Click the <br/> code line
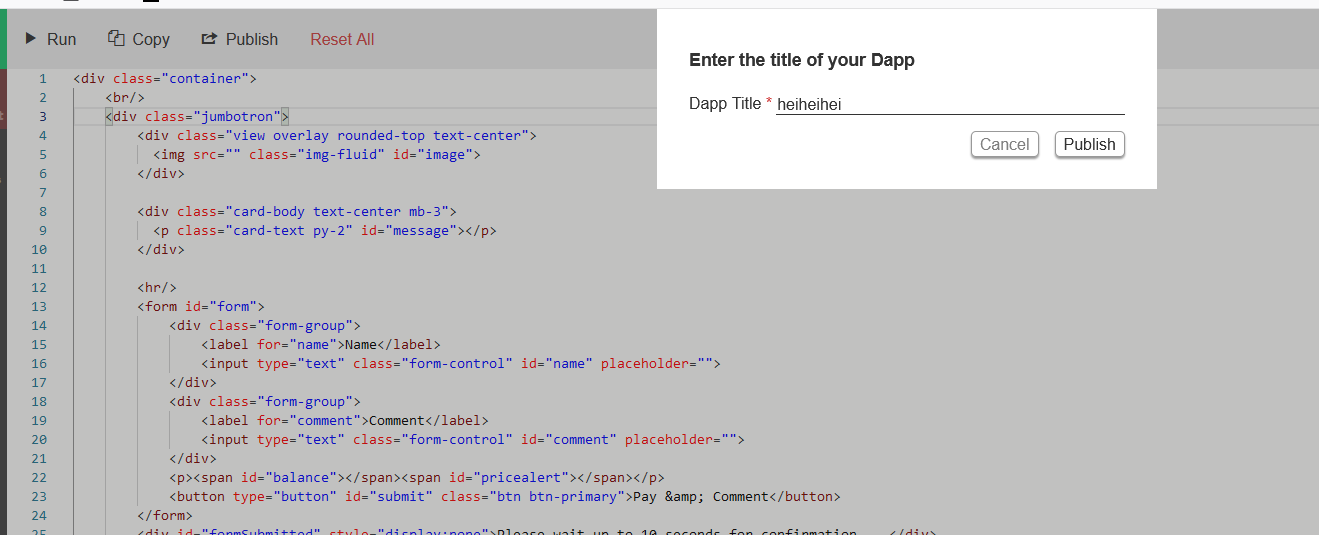1319x535 pixels. [125, 97]
